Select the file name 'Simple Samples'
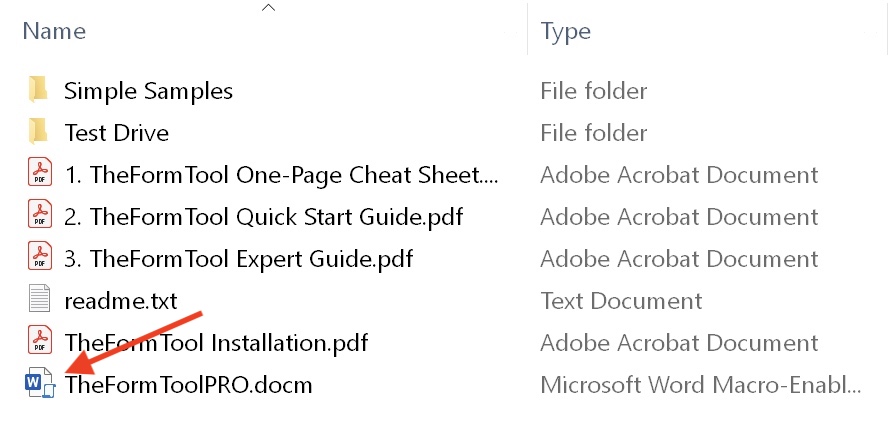This screenshot has height=430, width=896. click(x=149, y=91)
